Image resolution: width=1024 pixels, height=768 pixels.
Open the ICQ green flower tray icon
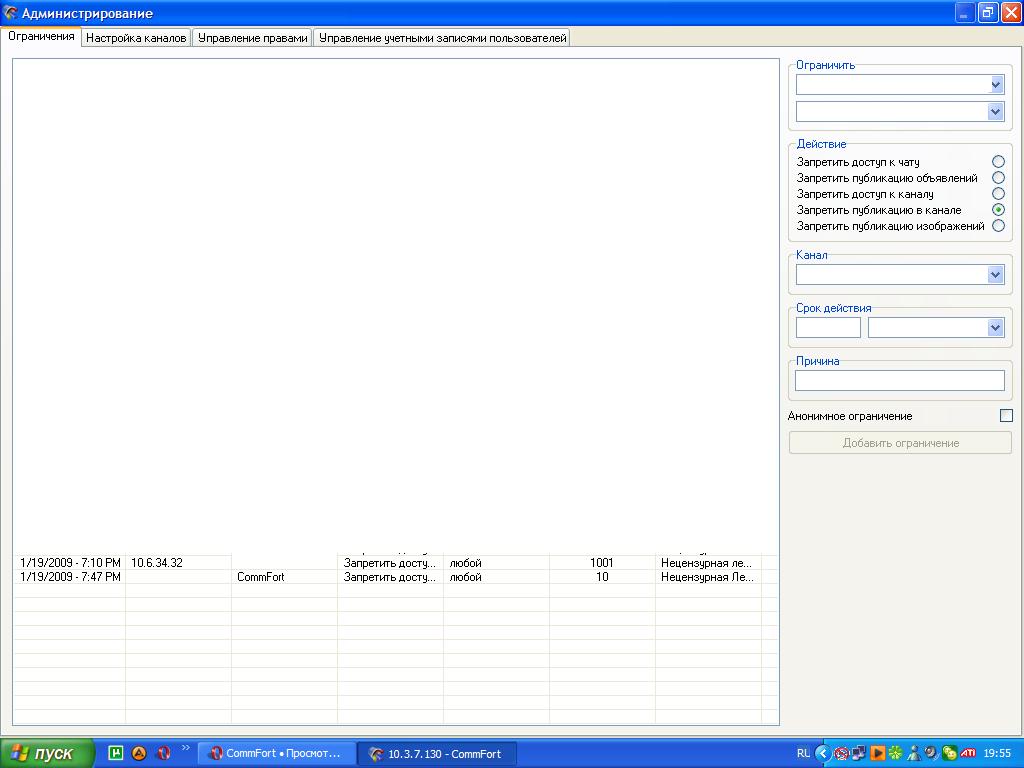click(x=895, y=753)
